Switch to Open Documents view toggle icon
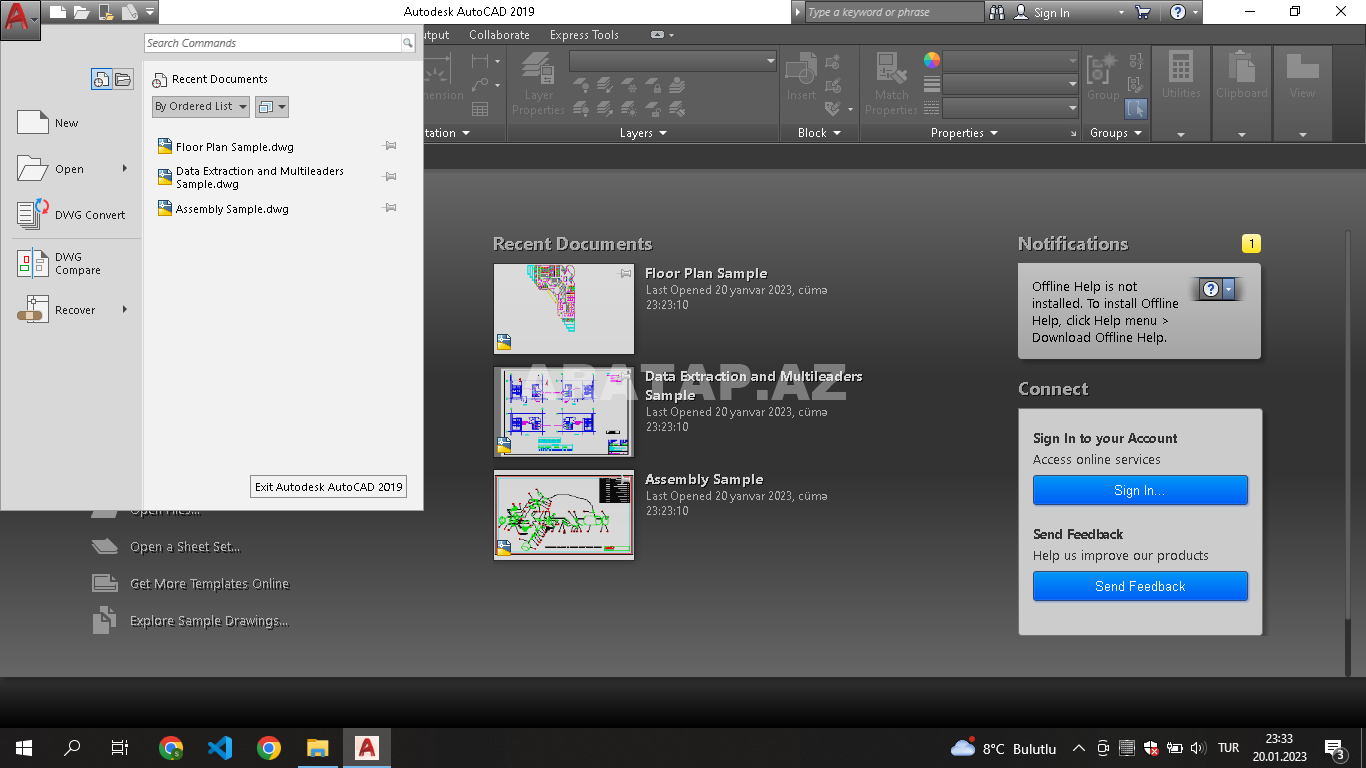Viewport: 1366px width, 768px height. click(122, 79)
